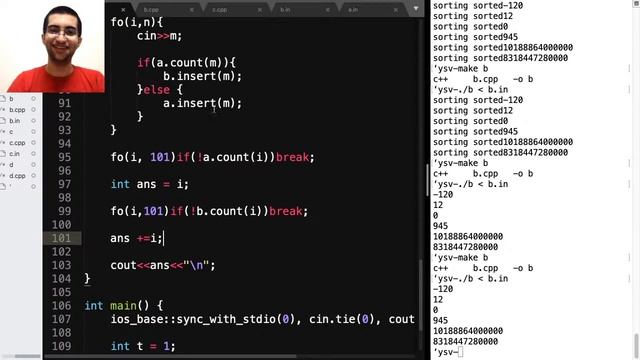The height and width of the screenshot is (360, 640).
Task: Click the '!a.count(i)' break loop line
Action: pyautogui.click(x=213, y=158)
